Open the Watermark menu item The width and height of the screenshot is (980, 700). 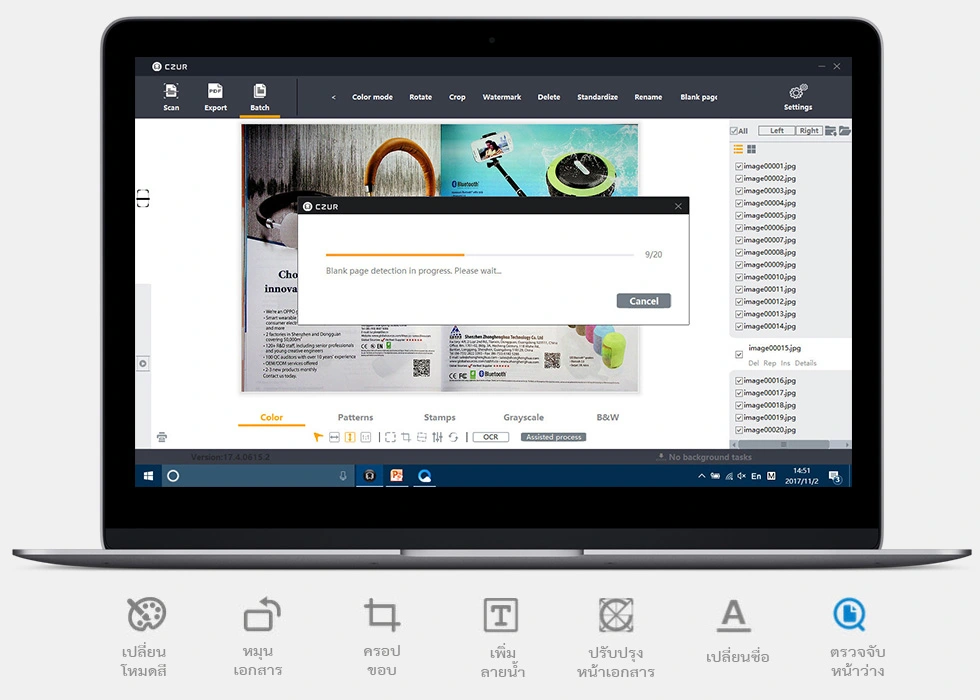[x=501, y=97]
